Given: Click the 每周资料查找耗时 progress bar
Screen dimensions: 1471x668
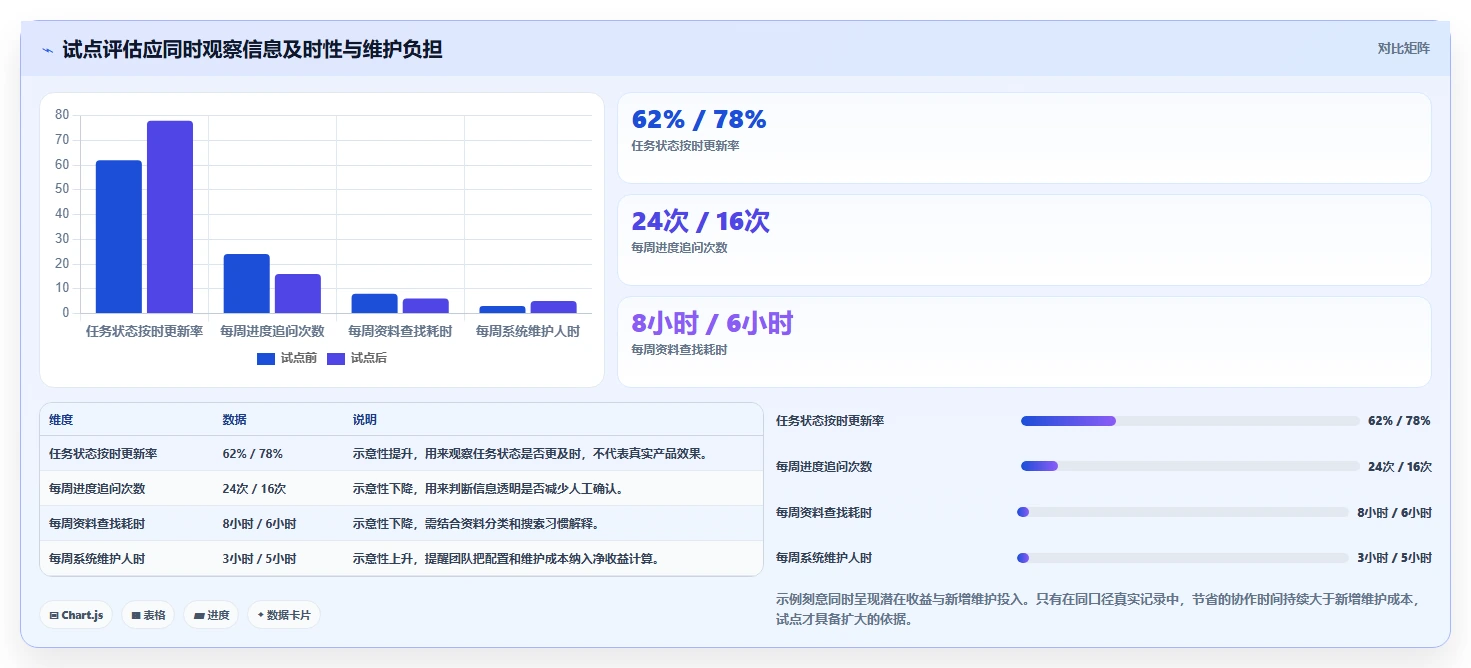Looking at the screenshot, I should click(1184, 512).
